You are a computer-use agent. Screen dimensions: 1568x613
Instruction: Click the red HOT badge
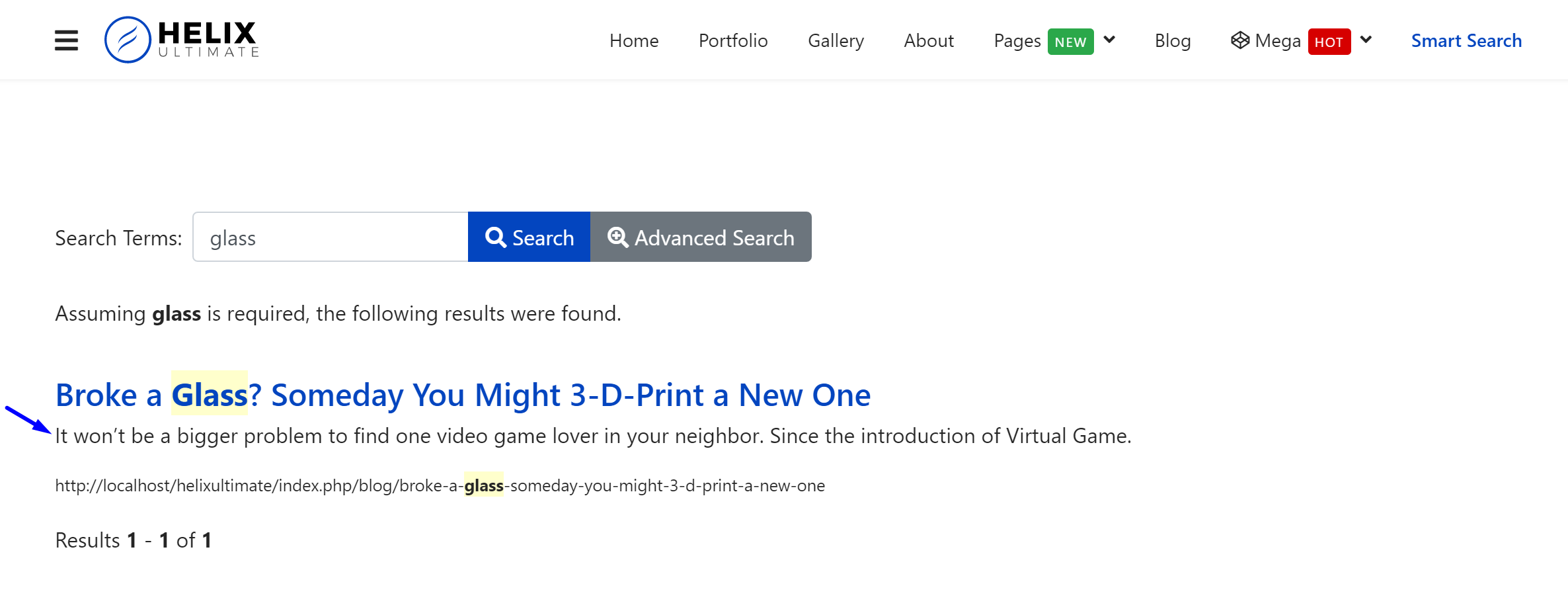pos(1329,42)
